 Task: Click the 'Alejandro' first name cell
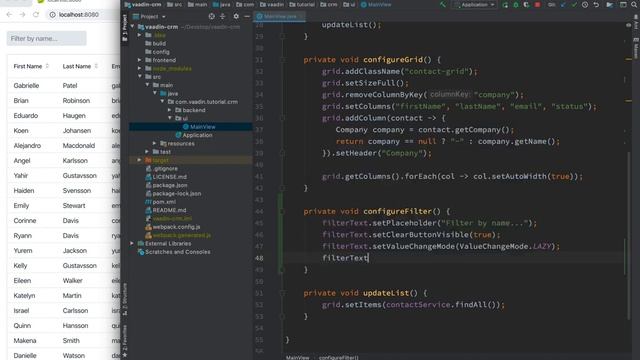[27, 145]
